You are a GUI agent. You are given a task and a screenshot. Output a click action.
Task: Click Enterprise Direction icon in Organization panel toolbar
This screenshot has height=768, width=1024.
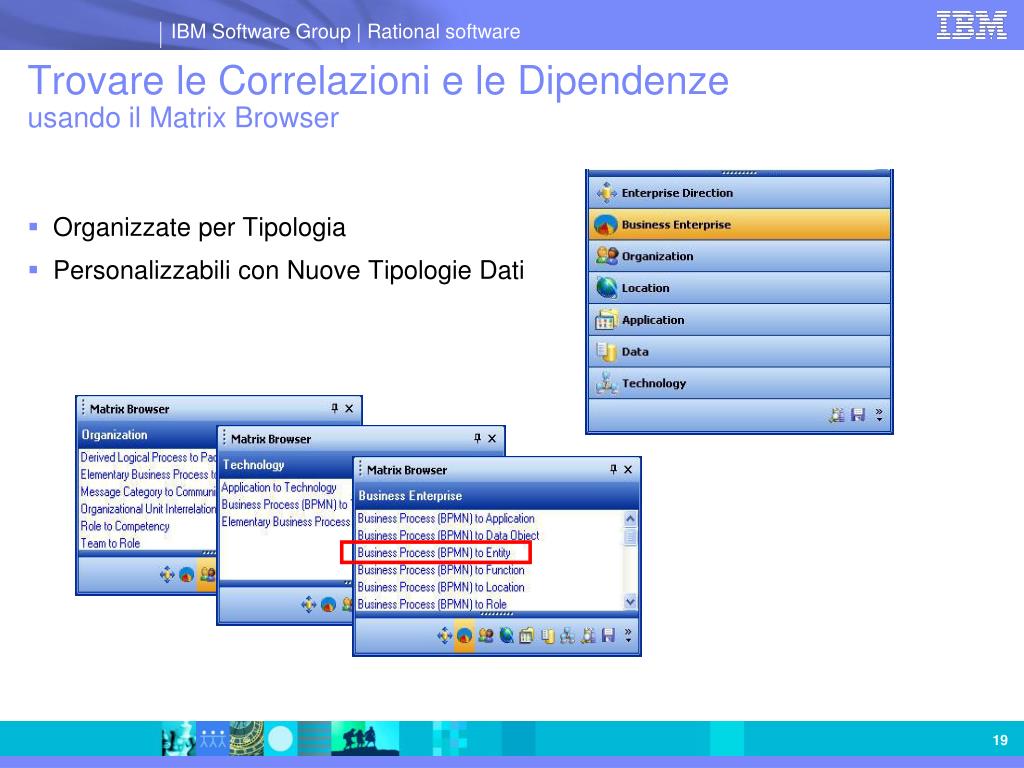click(x=167, y=574)
